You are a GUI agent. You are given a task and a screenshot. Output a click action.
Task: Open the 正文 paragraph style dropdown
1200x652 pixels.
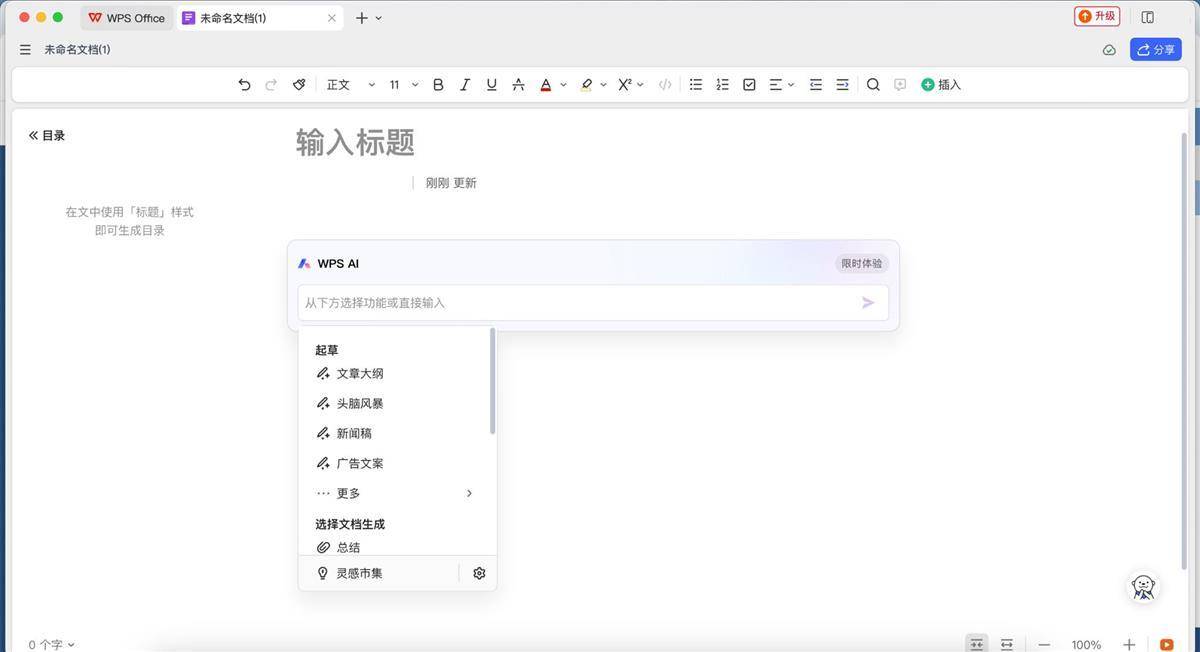[350, 85]
